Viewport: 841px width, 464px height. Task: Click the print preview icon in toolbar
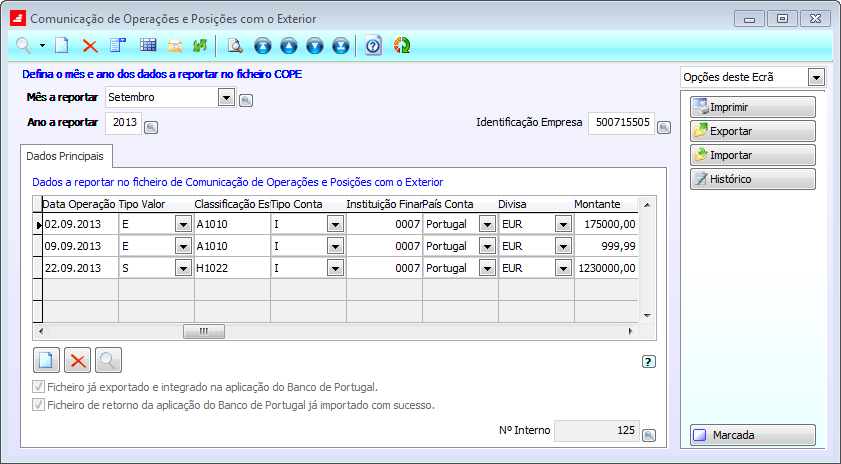click(x=235, y=45)
